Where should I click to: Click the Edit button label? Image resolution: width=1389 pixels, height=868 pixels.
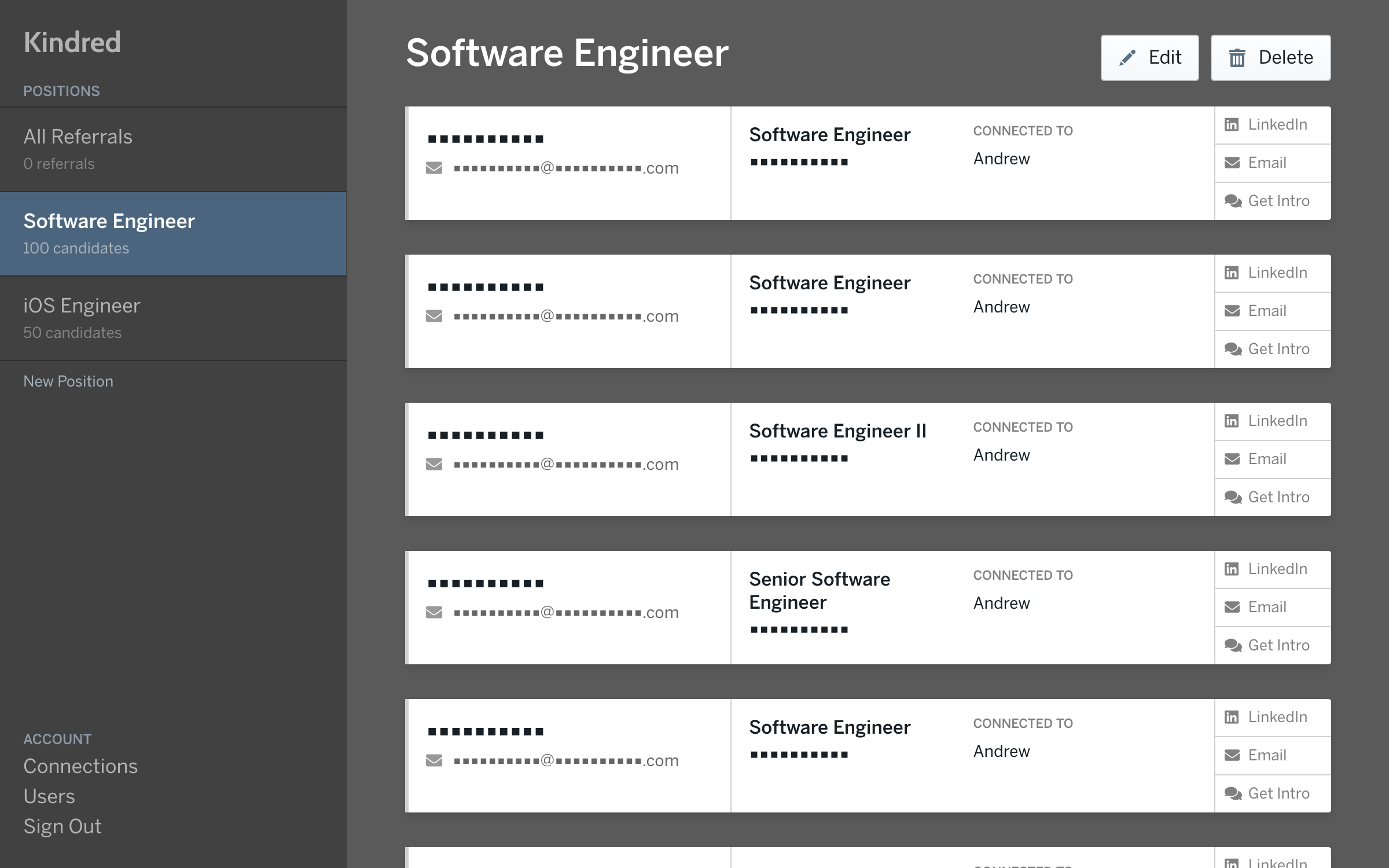coord(1165,57)
